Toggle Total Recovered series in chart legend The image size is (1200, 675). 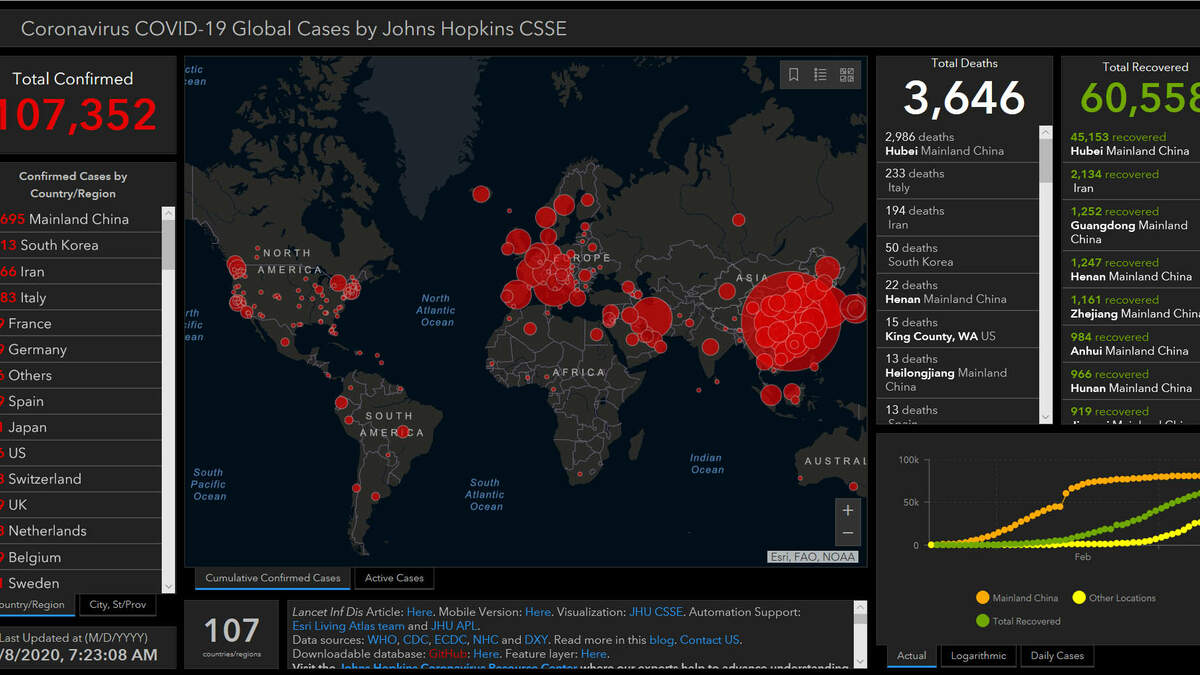[x=1017, y=621]
